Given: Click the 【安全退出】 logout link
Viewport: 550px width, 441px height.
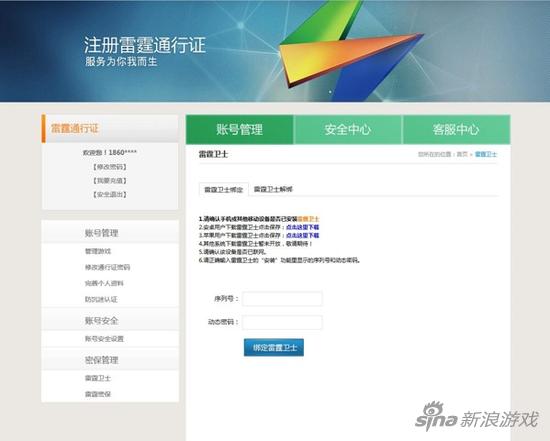Looking at the screenshot, I should tap(110, 194).
